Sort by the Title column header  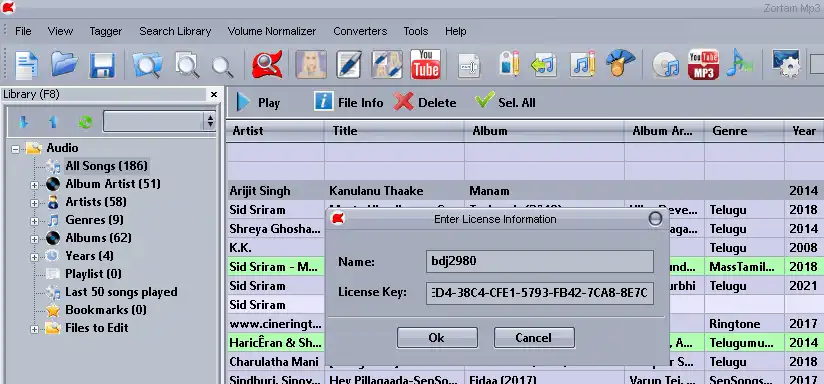pos(395,131)
